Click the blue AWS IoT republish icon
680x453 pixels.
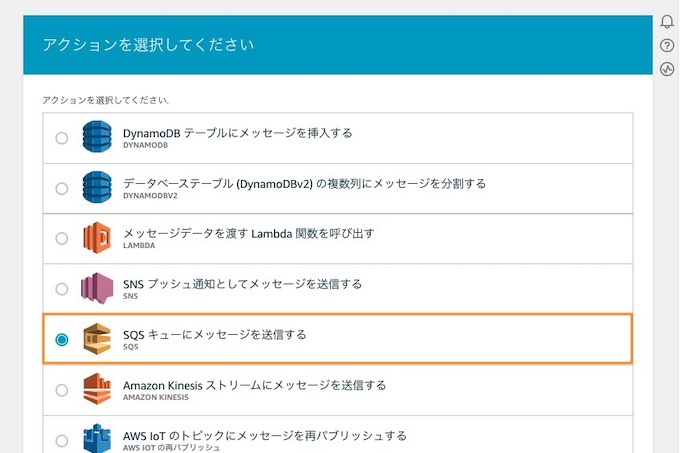[97, 438]
